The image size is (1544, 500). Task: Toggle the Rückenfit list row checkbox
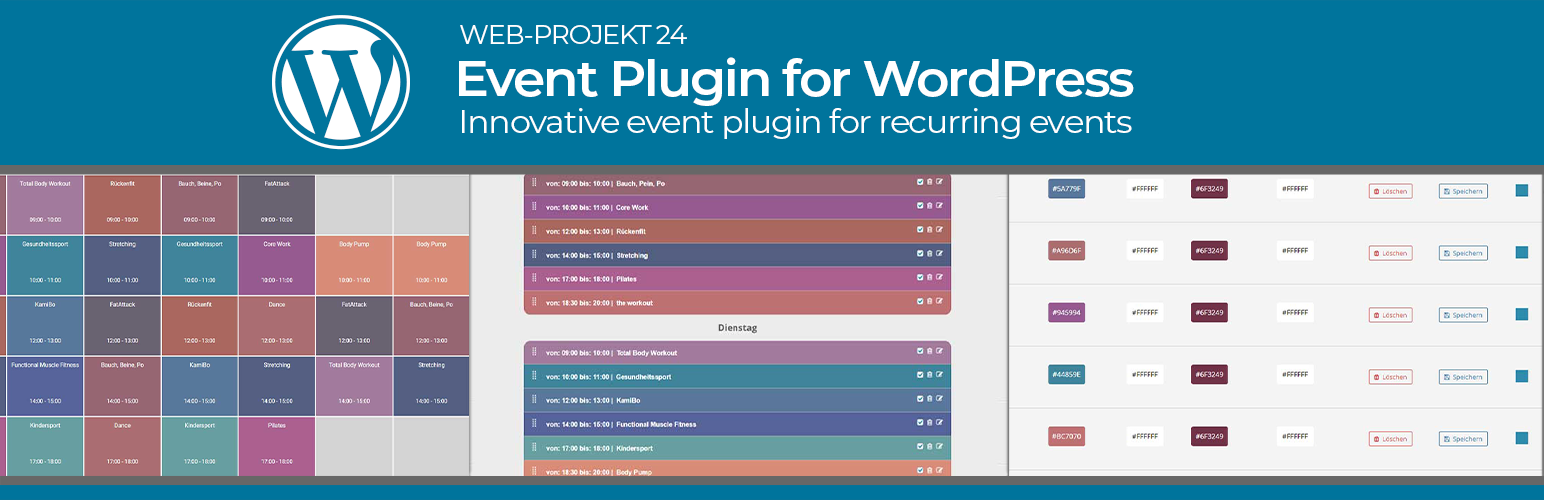point(920,230)
